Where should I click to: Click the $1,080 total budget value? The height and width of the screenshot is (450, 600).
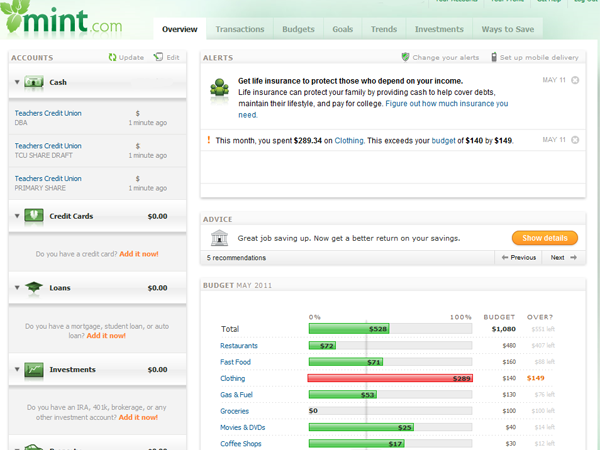504,329
